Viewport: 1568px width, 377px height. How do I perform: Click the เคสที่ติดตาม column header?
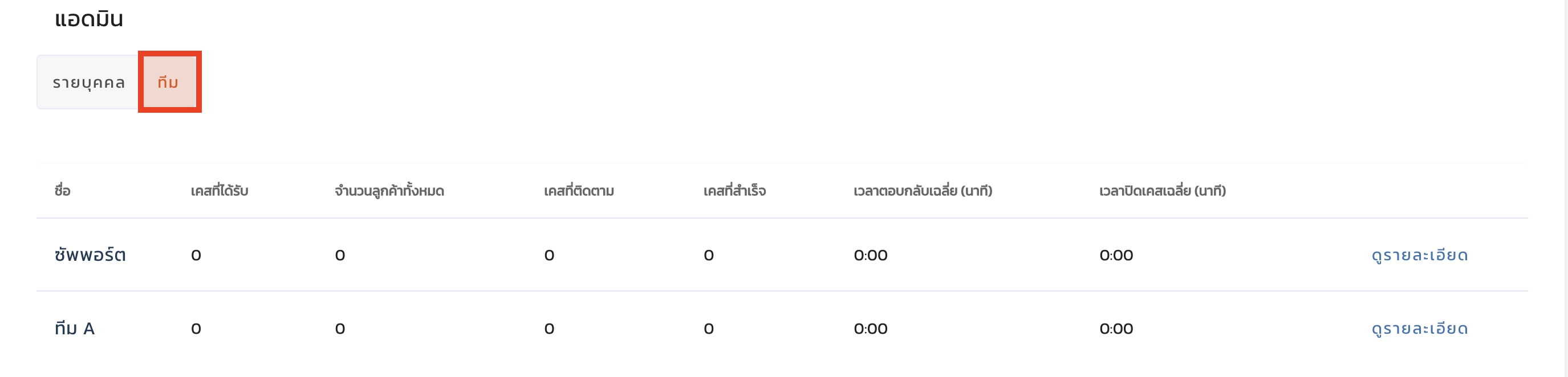[x=578, y=191]
